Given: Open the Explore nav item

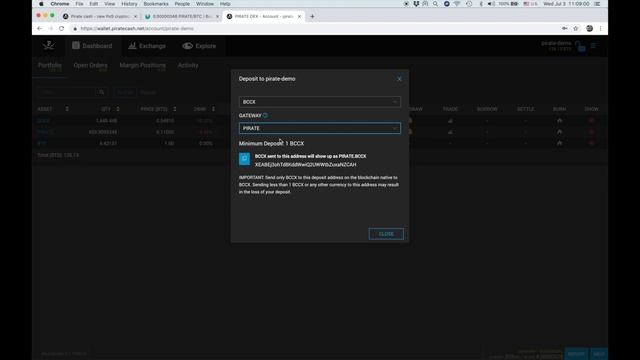Looking at the screenshot, I should tap(199, 46).
